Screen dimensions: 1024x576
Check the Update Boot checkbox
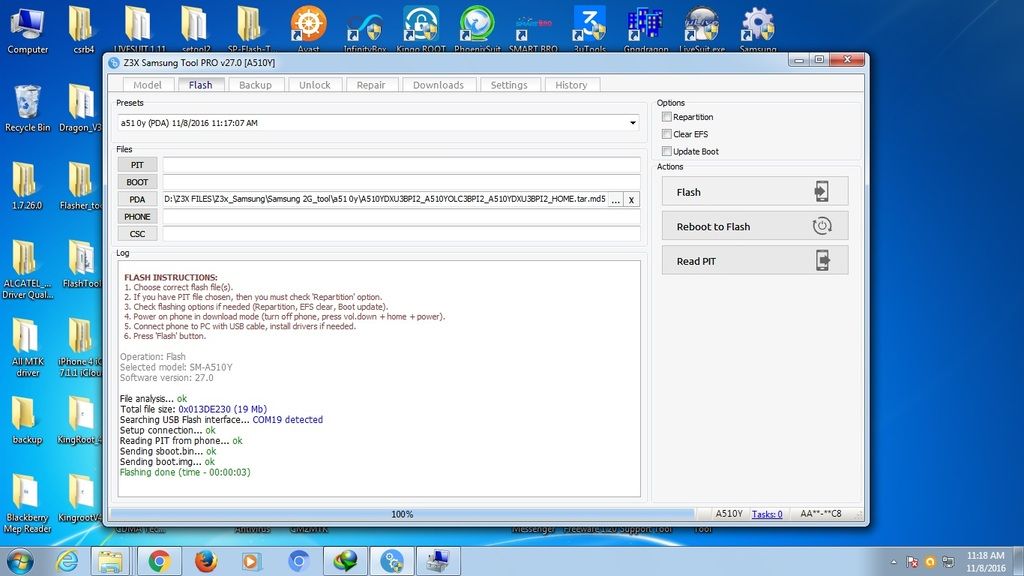click(667, 151)
